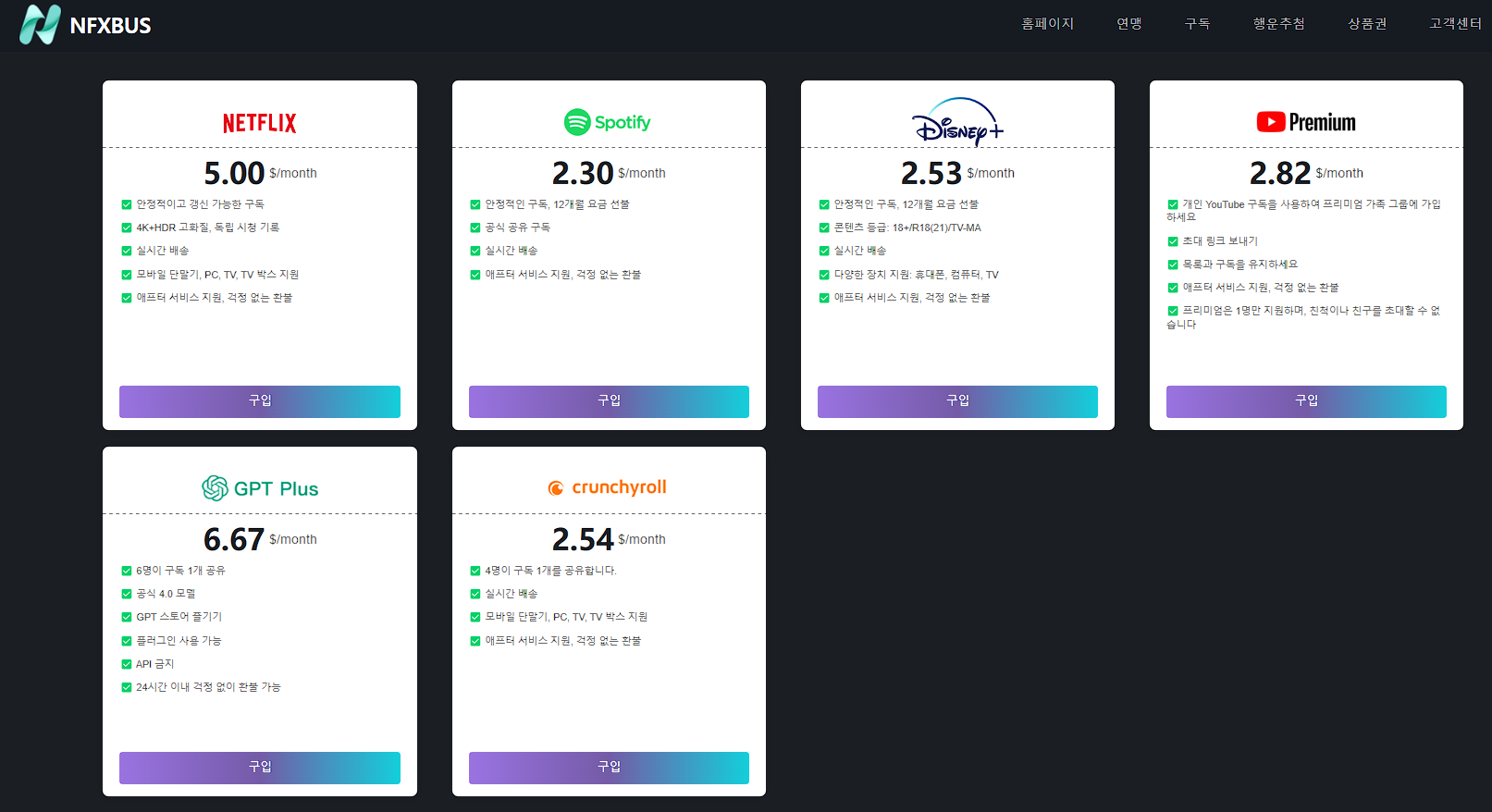This screenshot has height=812, width=1492.
Task: Click '실시간 배송' text in the Netflix card
Action: point(163,251)
